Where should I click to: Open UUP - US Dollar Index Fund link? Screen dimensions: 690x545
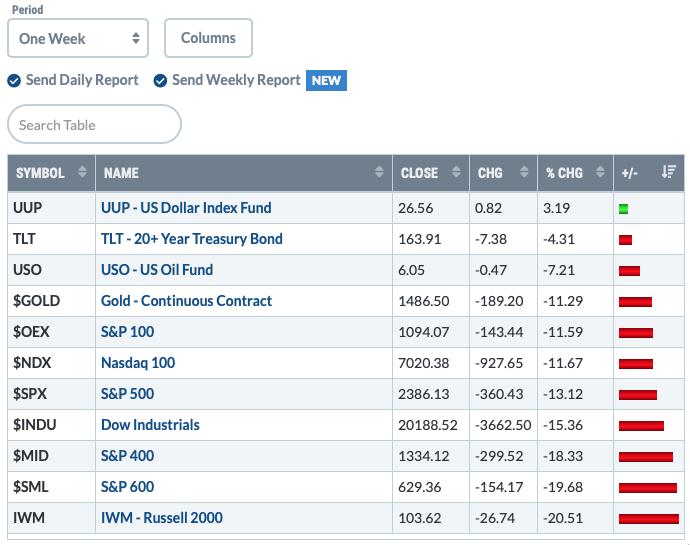pyautogui.click(x=186, y=208)
